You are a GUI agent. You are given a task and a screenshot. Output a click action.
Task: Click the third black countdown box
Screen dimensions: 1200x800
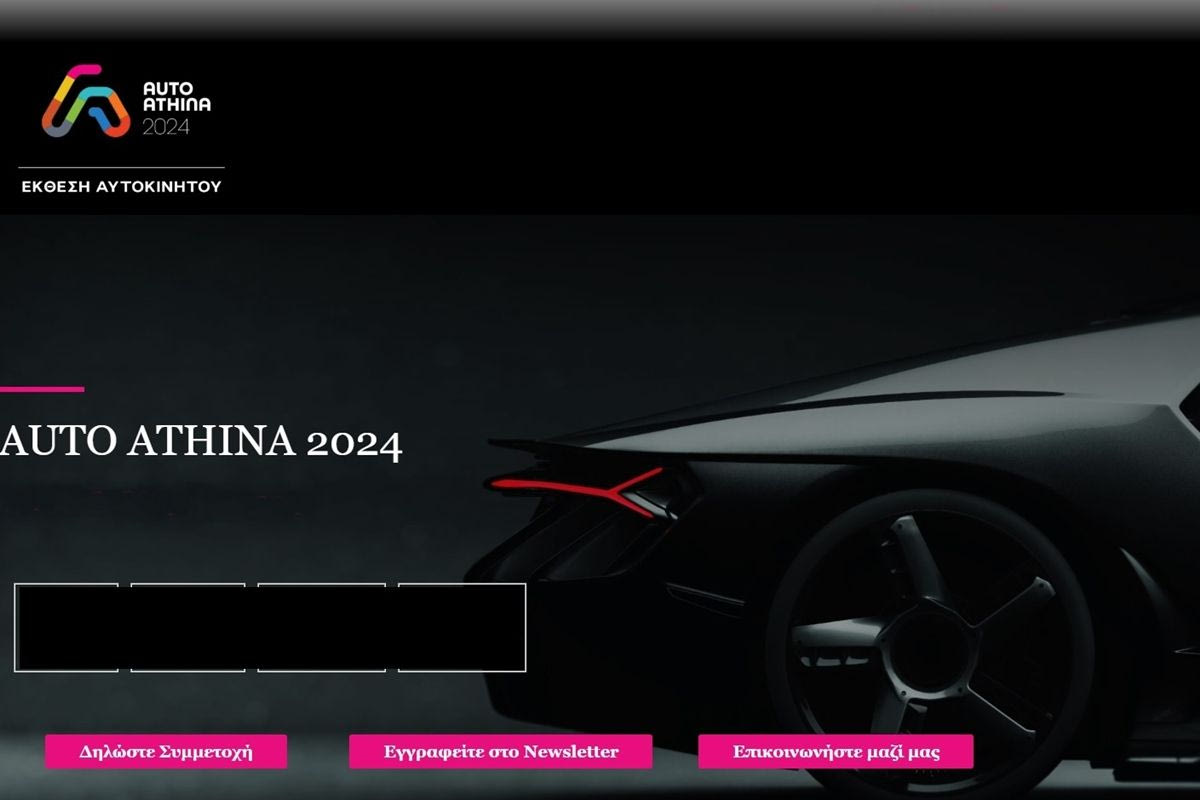(x=322, y=627)
